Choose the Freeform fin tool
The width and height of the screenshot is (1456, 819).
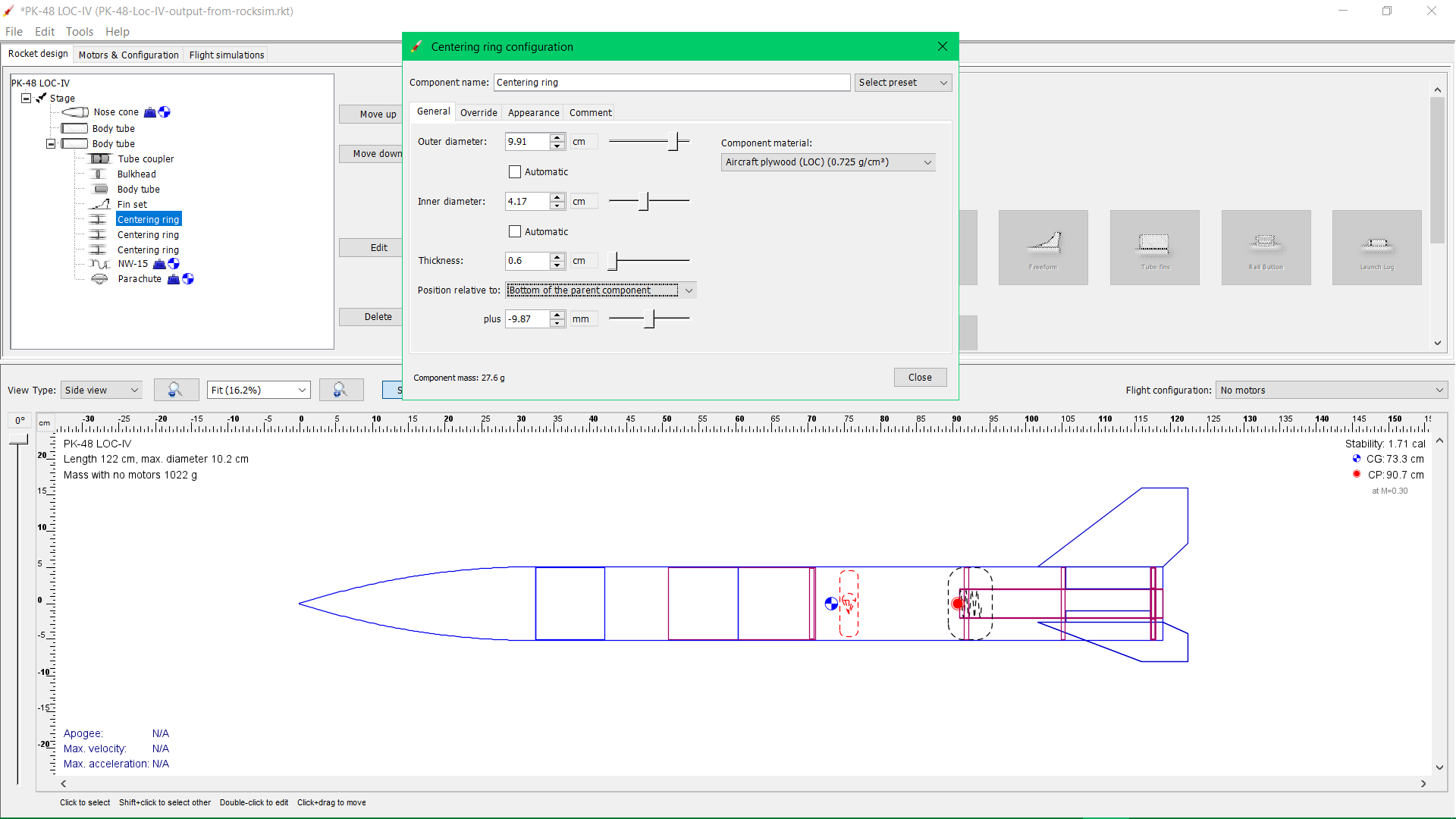1043,247
